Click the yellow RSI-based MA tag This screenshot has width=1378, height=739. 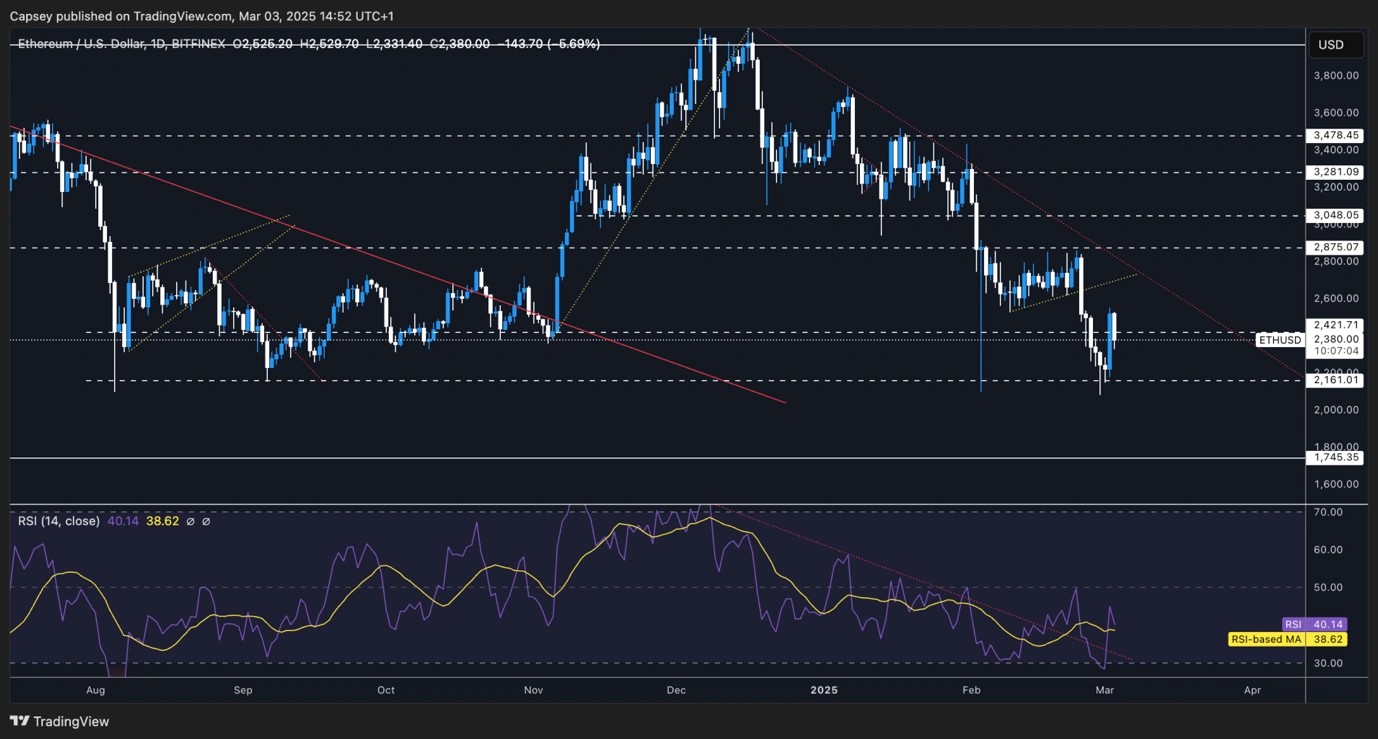(x=1266, y=637)
